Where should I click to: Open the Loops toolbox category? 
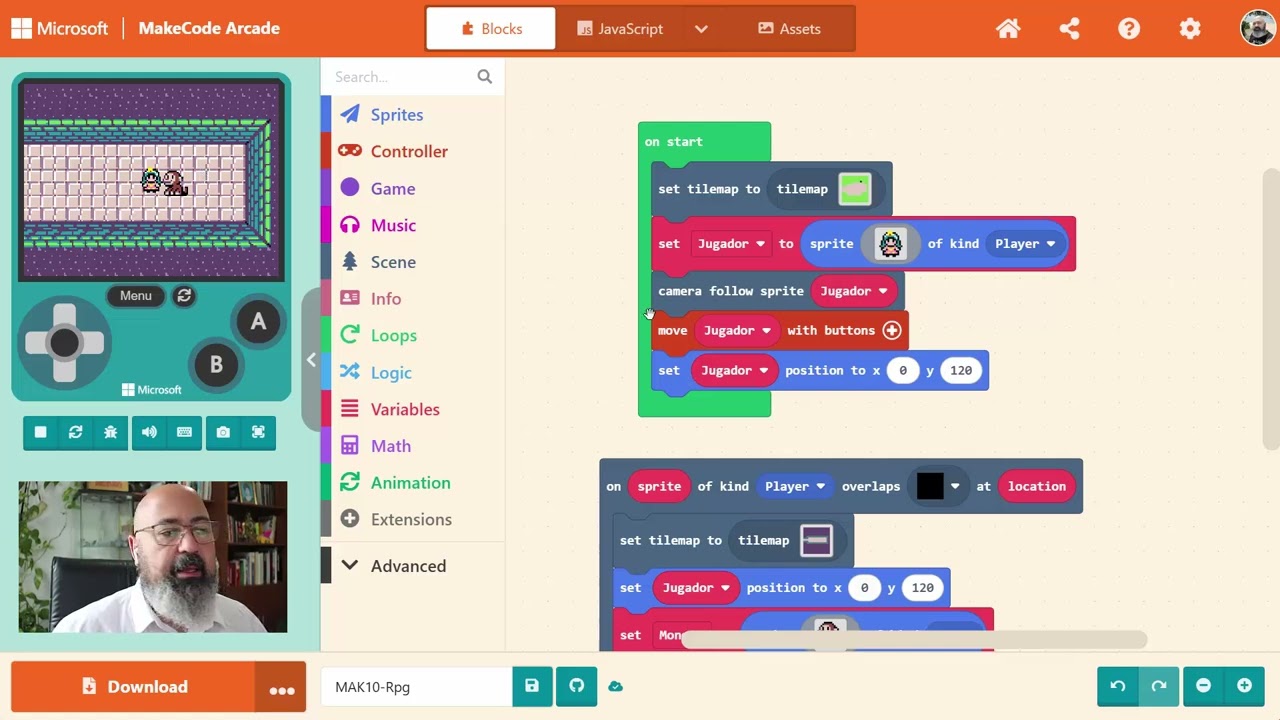click(x=412, y=336)
